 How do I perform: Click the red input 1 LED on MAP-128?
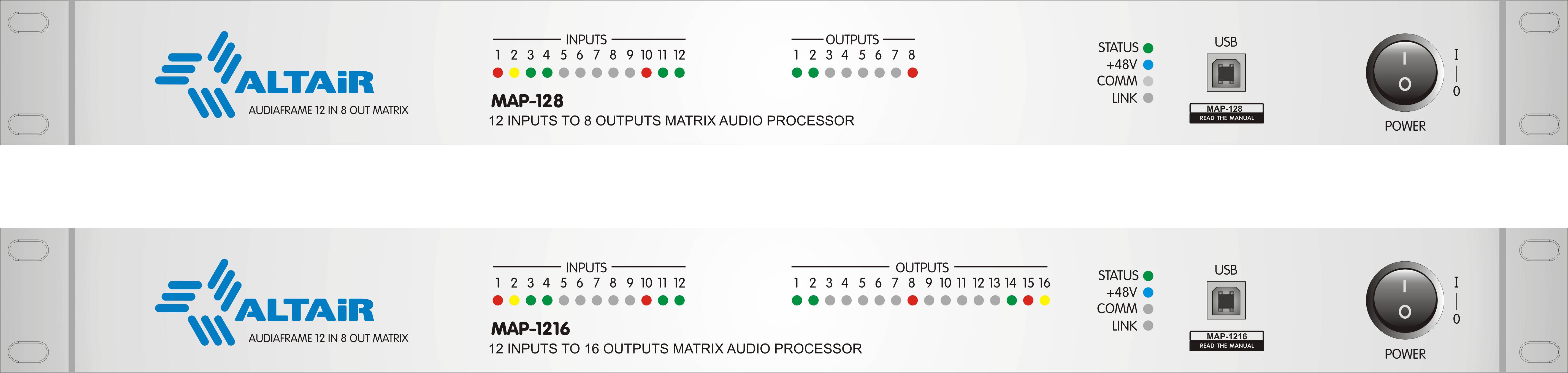pyautogui.click(x=498, y=73)
